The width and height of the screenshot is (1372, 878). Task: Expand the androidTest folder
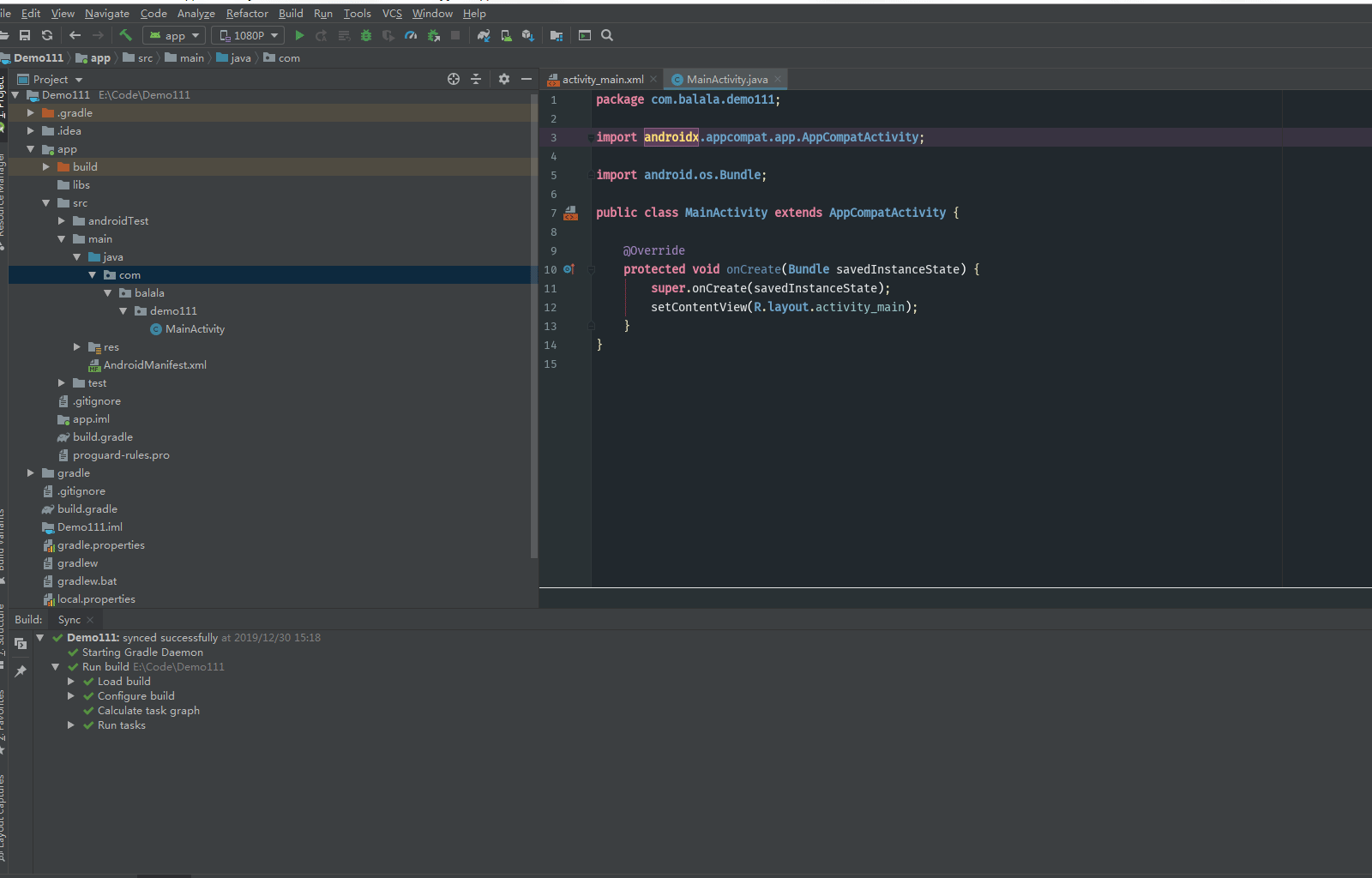pyautogui.click(x=62, y=221)
